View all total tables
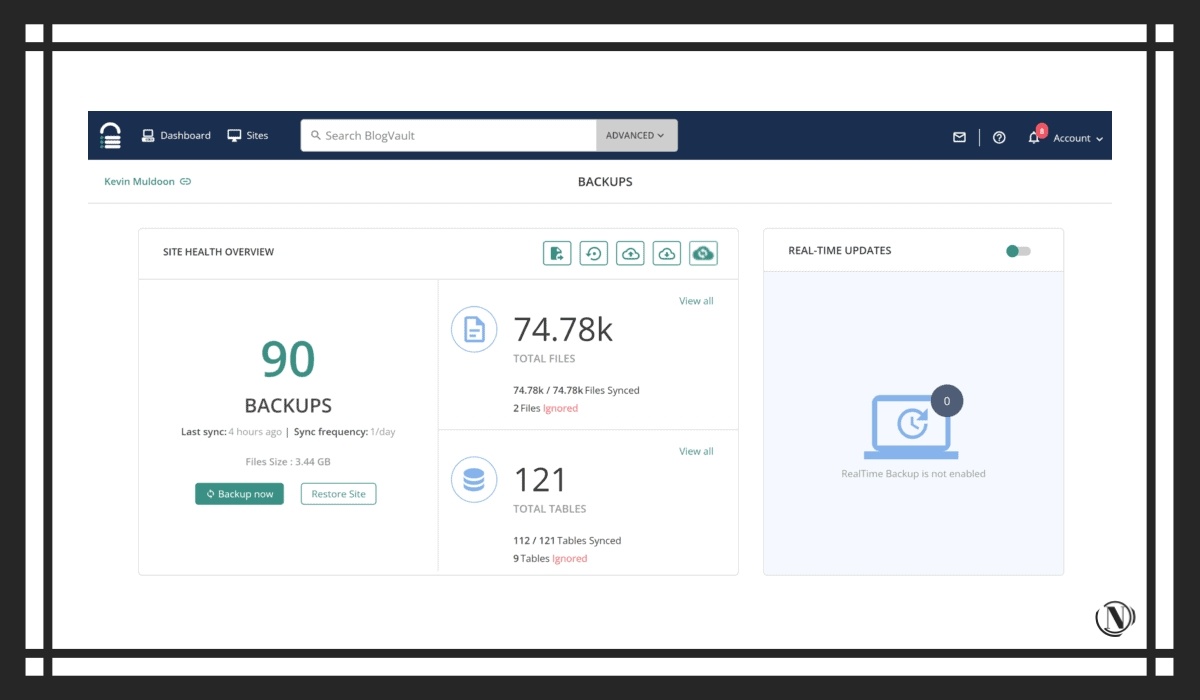 pyautogui.click(x=696, y=451)
